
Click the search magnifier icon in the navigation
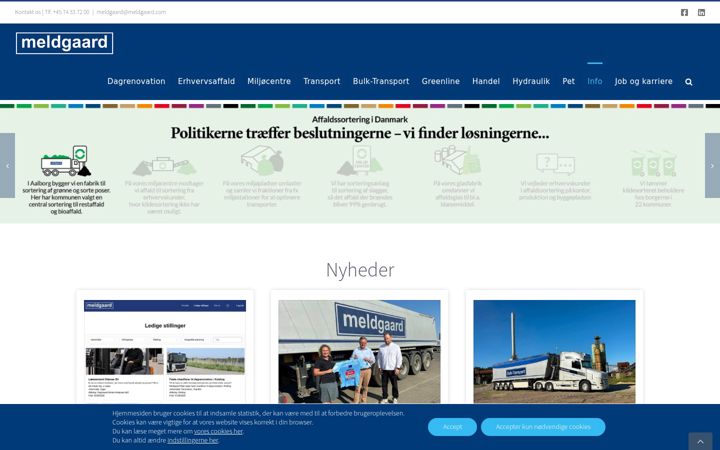[688, 82]
